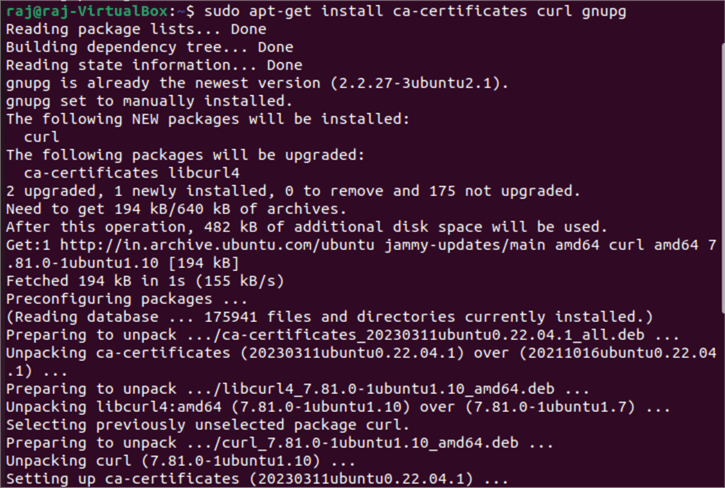This screenshot has width=725, height=488.
Task: Click the "After this operation, 482 kB" line
Action: coord(305,228)
